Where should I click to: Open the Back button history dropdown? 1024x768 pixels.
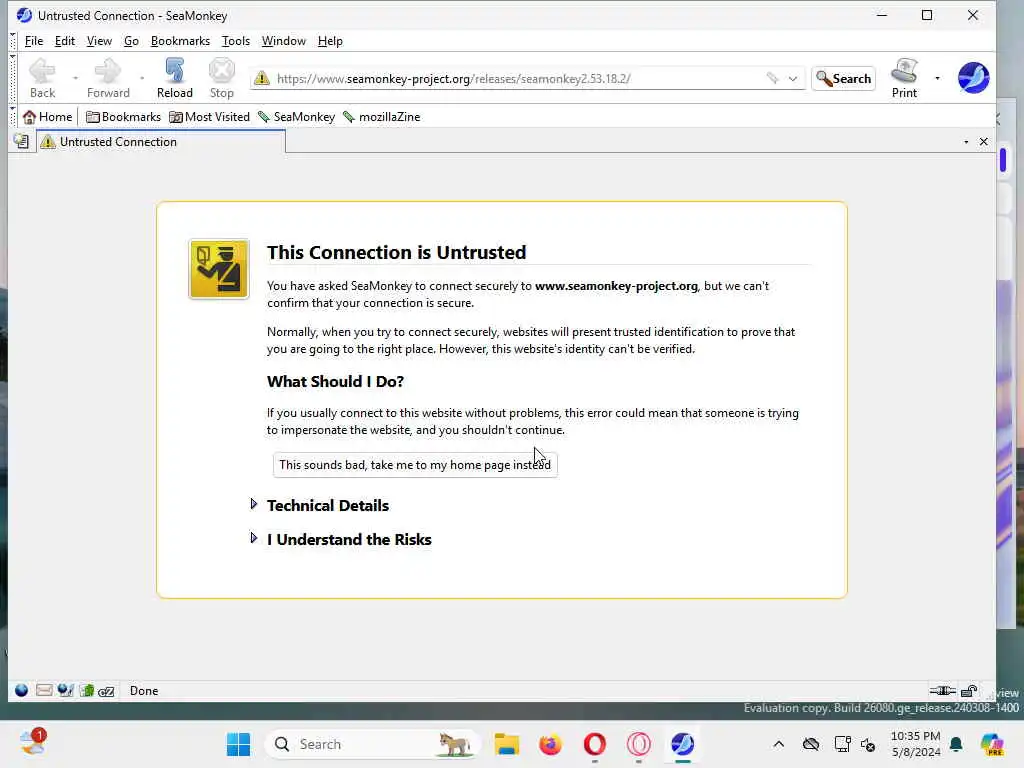tap(75, 78)
